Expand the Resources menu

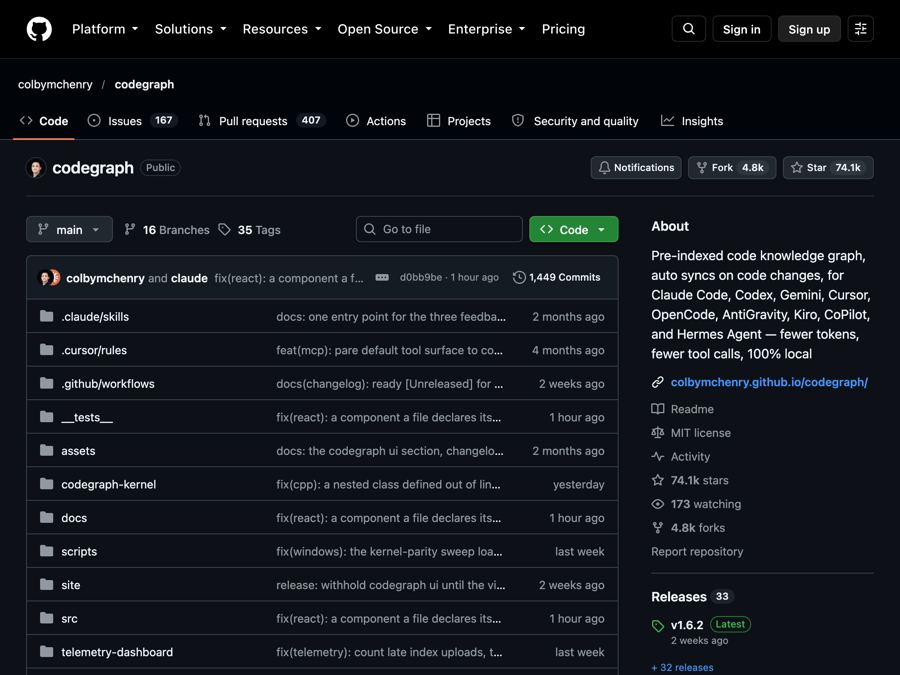(x=282, y=29)
